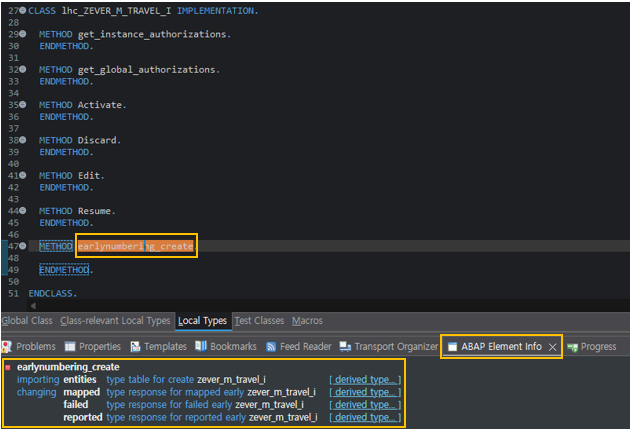
Task: Click the 'Discard' method name
Action: (x=97, y=140)
